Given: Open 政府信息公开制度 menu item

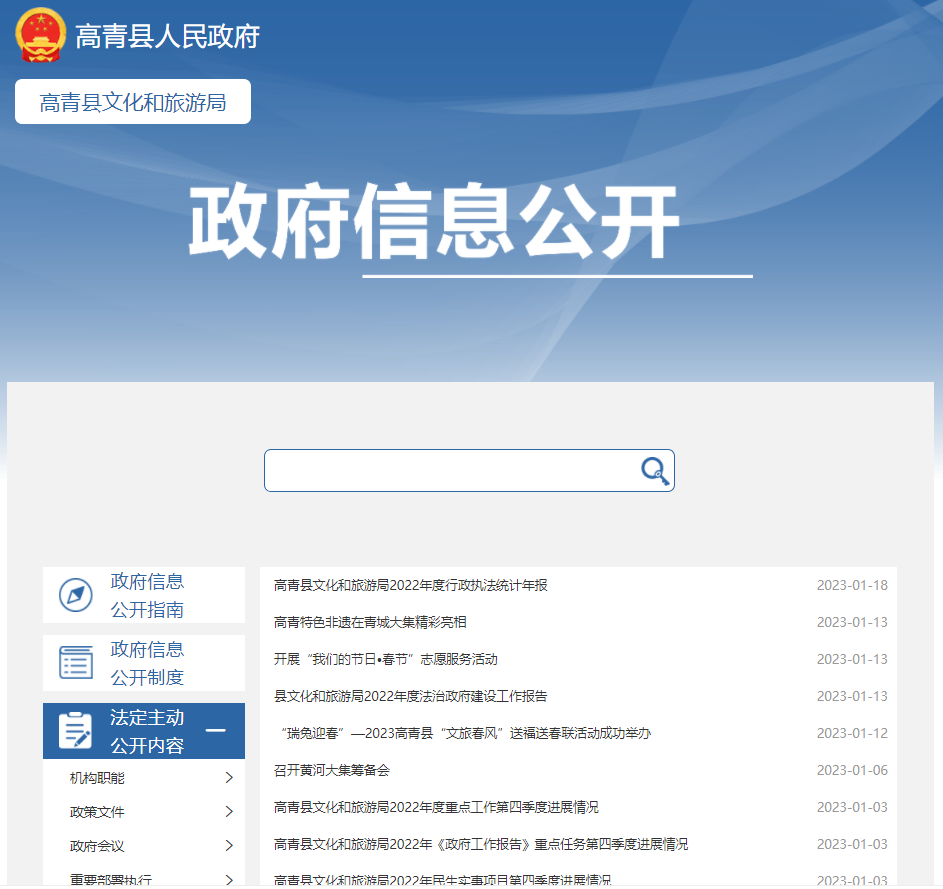Looking at the screenshot, I should point(147,663).
